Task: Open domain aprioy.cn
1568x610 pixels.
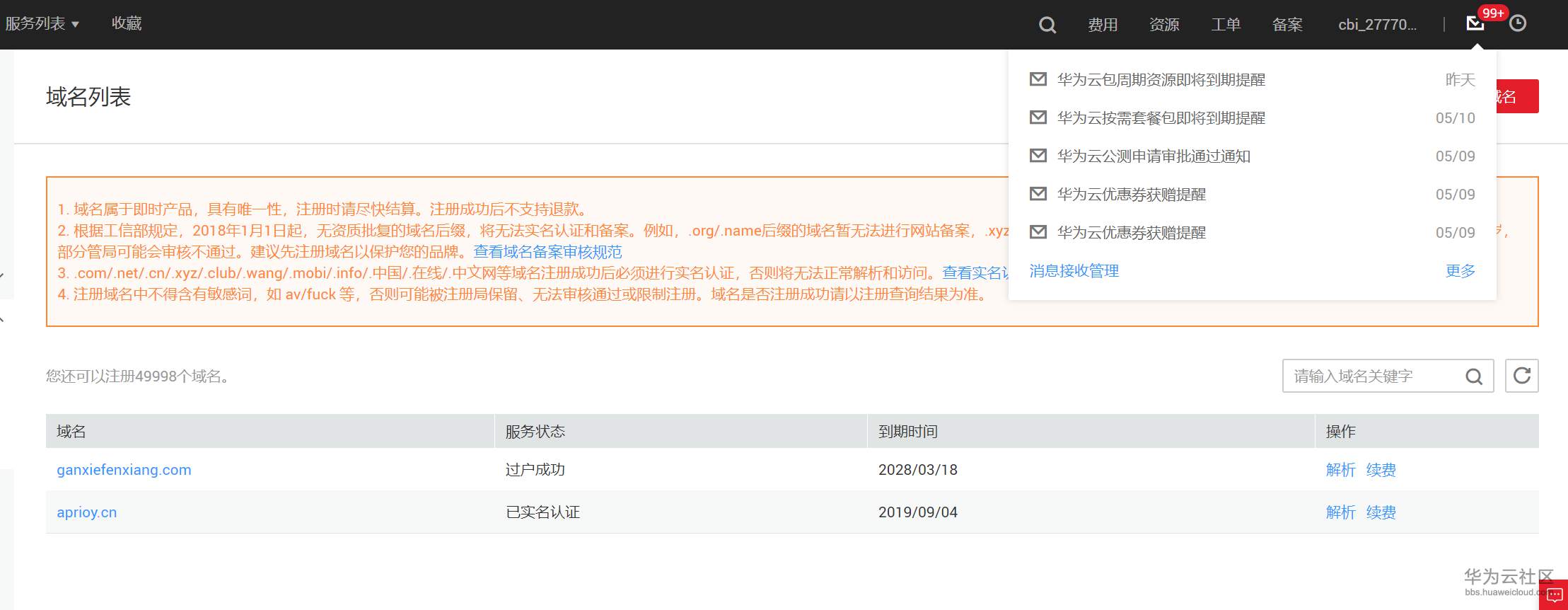Action: click(87, 512)
